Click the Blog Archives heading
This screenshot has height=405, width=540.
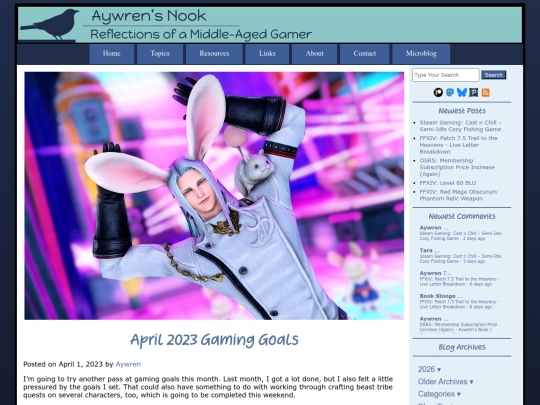pos(462,347)
